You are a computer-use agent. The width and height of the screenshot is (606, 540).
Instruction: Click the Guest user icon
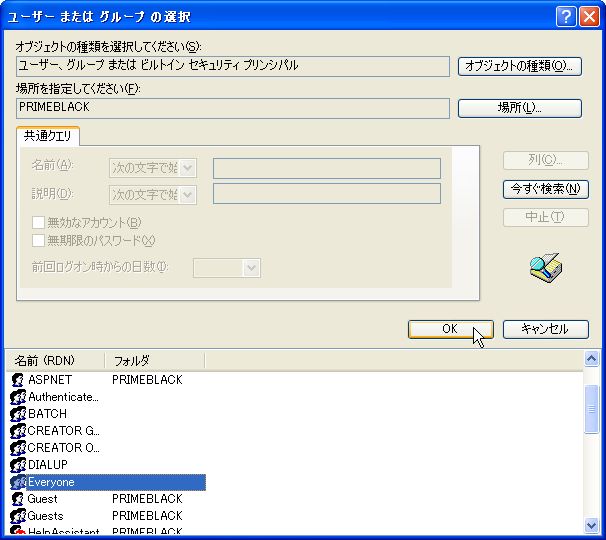click(17, 499)
